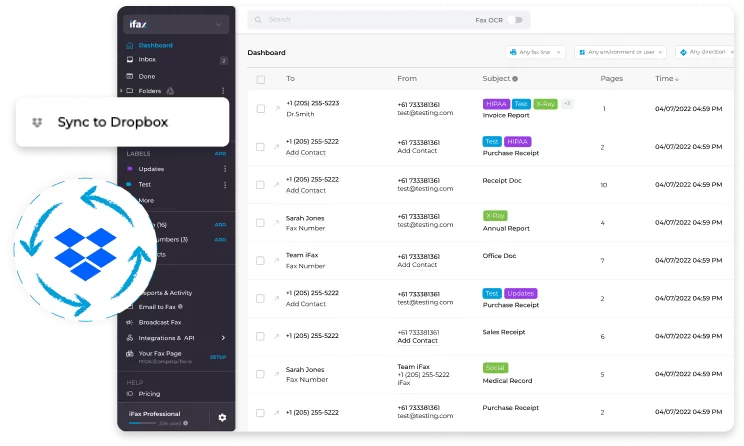Show More labels in sidebar
The width and height of the screenshot is (744, 446).
pyautogui.click(x=146, y=201)
